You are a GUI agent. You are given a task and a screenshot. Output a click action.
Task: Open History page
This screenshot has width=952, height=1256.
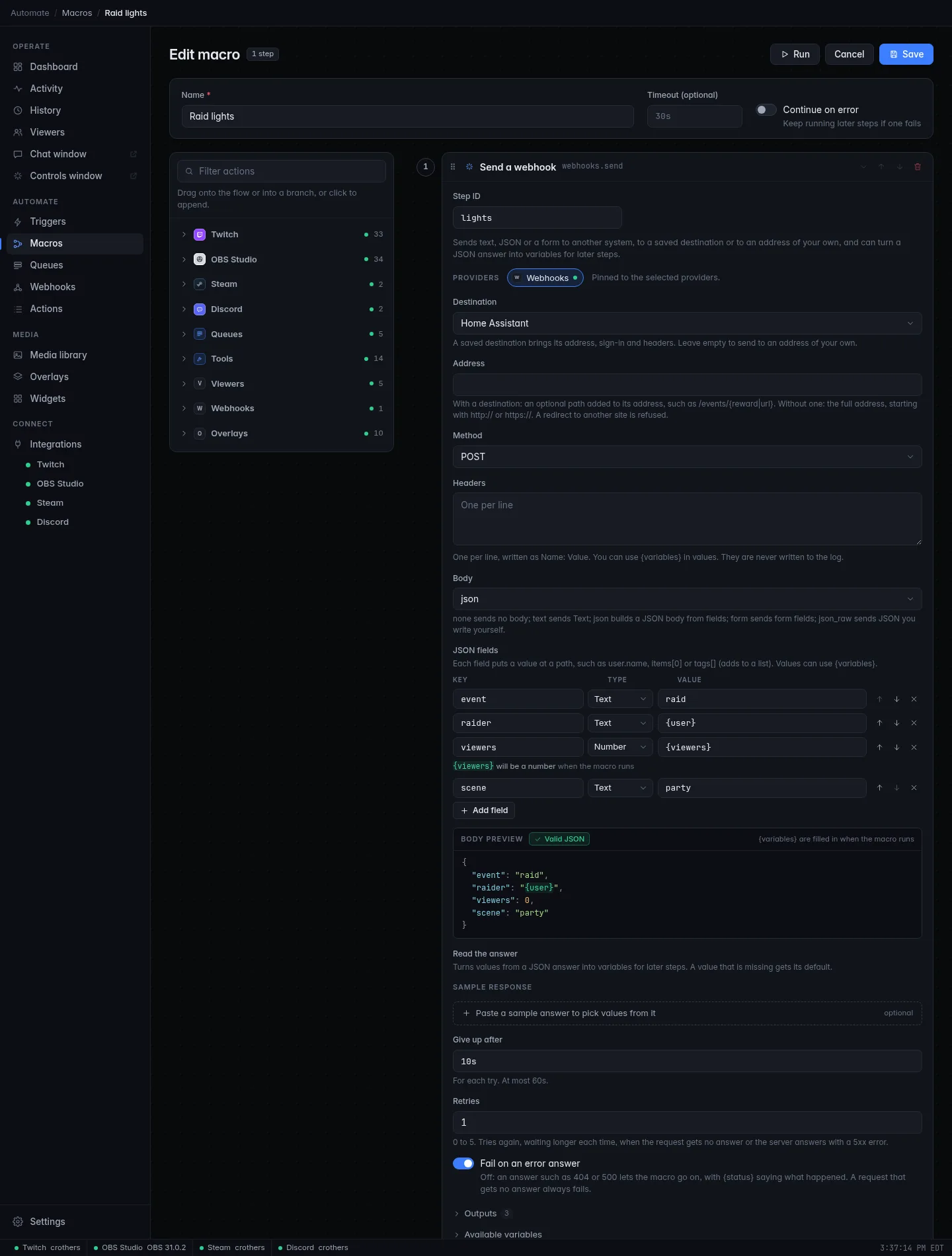75,110
